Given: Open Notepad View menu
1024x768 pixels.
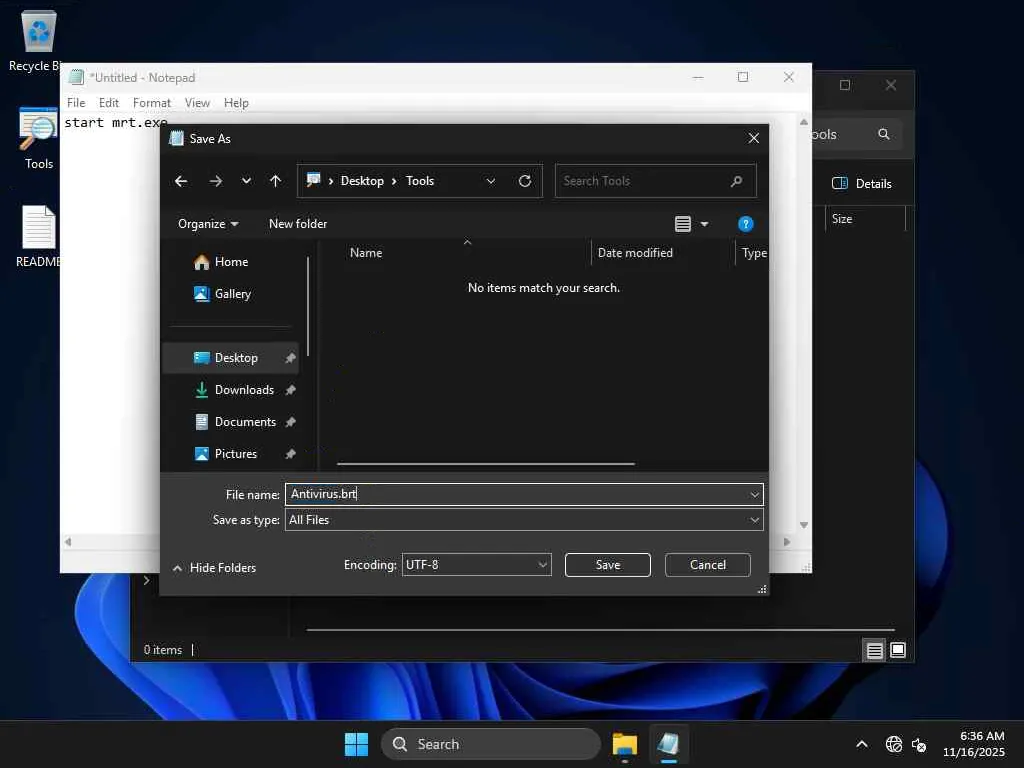Looking at the screenshot, I should click(197, 103).
